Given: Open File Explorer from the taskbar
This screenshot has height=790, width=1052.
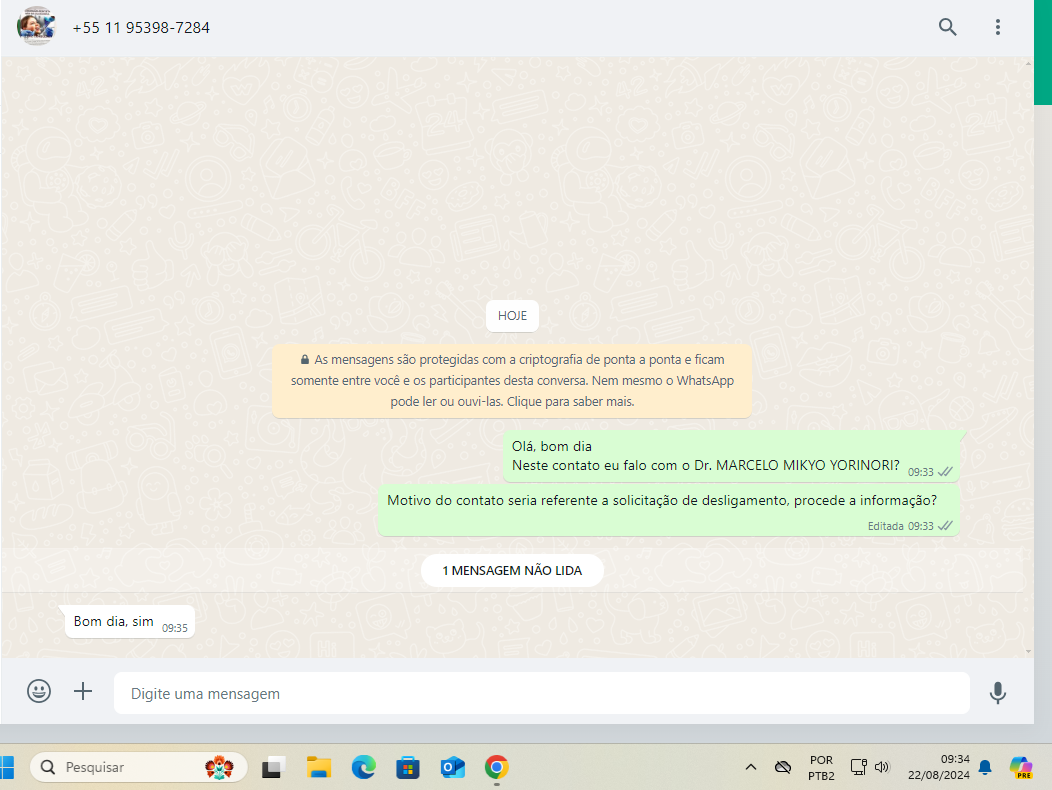Looking at the screenshot, I should point(319,767).
